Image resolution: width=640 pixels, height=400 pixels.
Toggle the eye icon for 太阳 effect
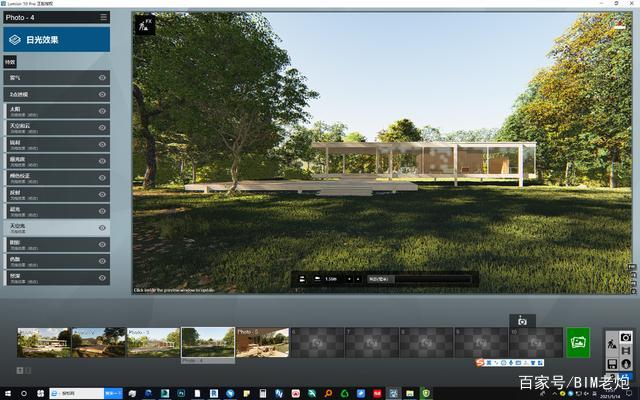tap(102, 111)
